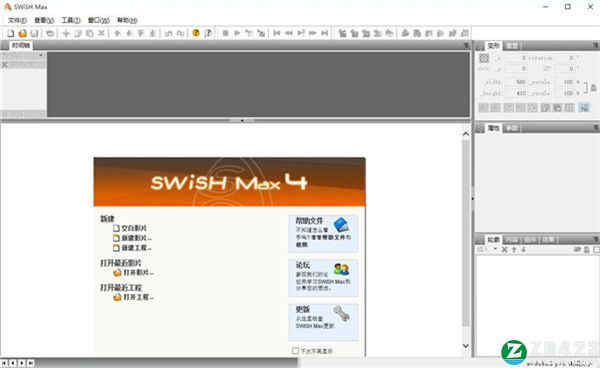Open the transform panel options menu button
Screen dimensions: 600x368
[x=596, y=46]
